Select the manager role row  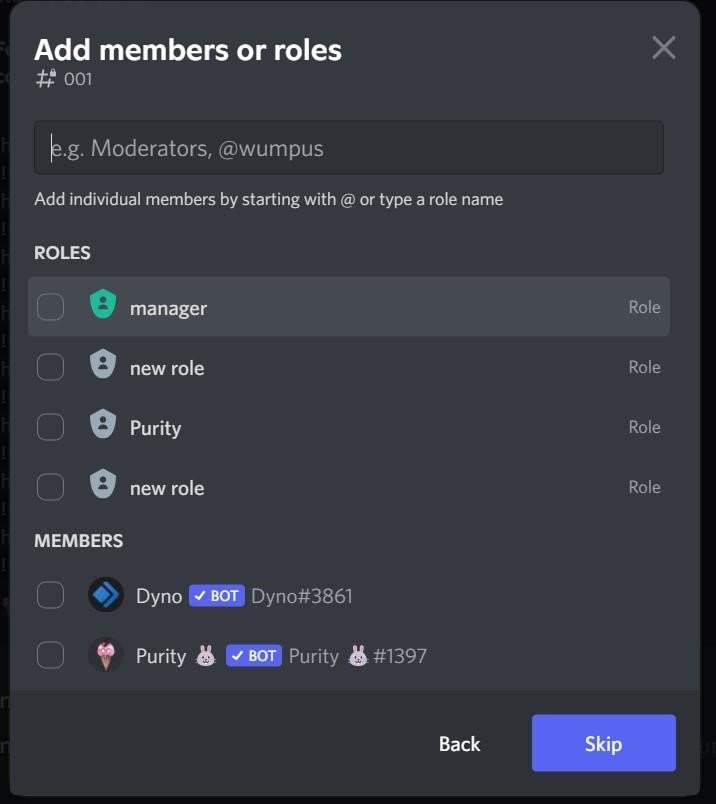point(349,307)
